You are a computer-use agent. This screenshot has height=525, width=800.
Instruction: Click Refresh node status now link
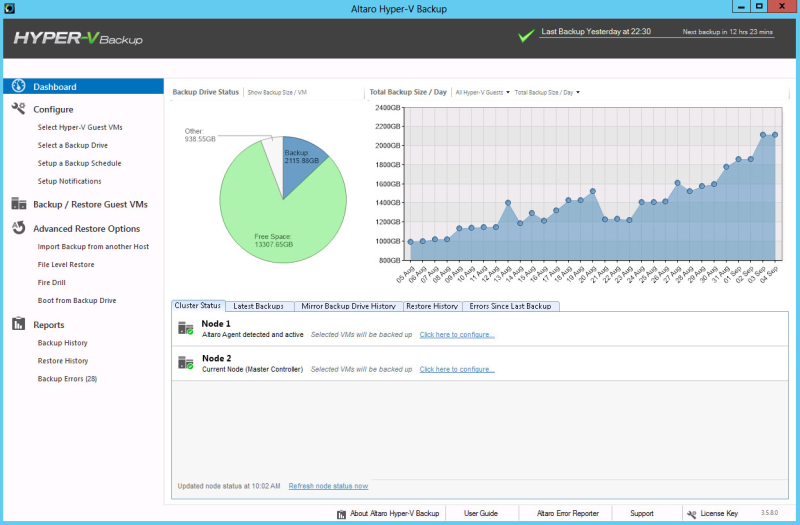[328, 486]
